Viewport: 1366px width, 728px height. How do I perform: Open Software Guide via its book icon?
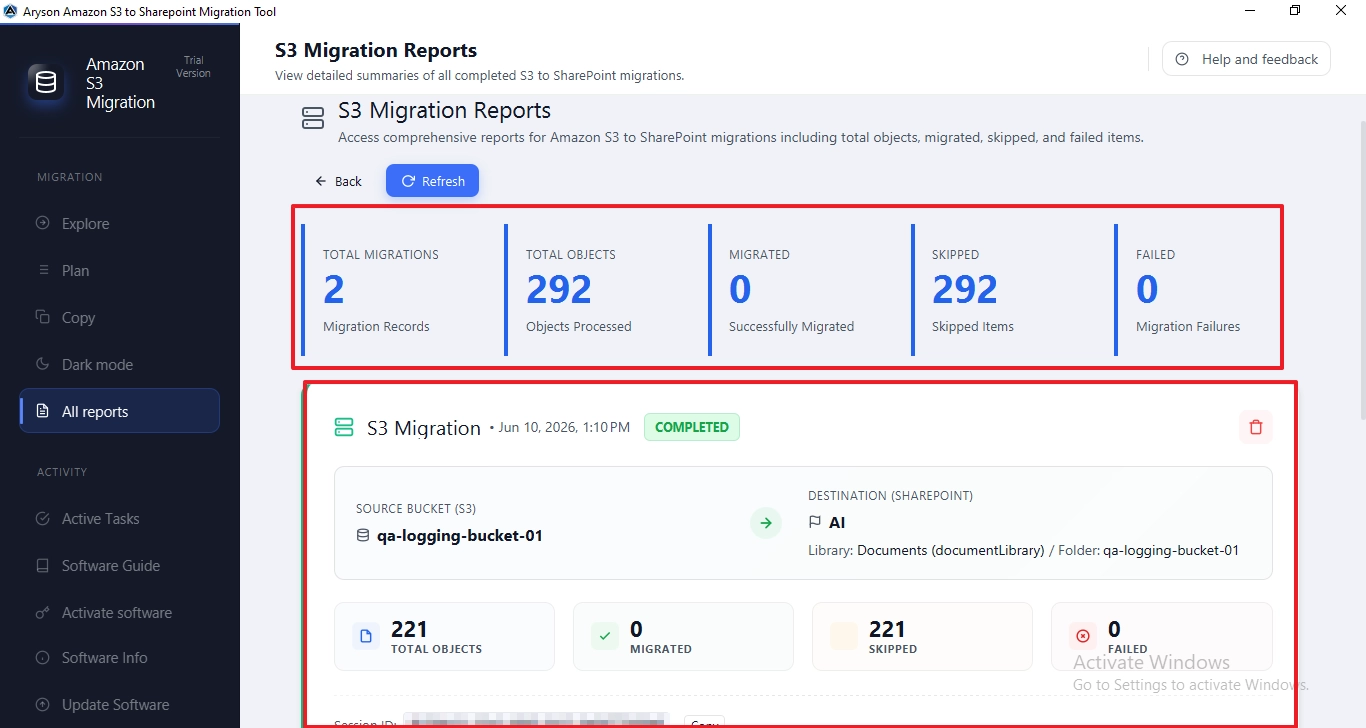point(42,565)
